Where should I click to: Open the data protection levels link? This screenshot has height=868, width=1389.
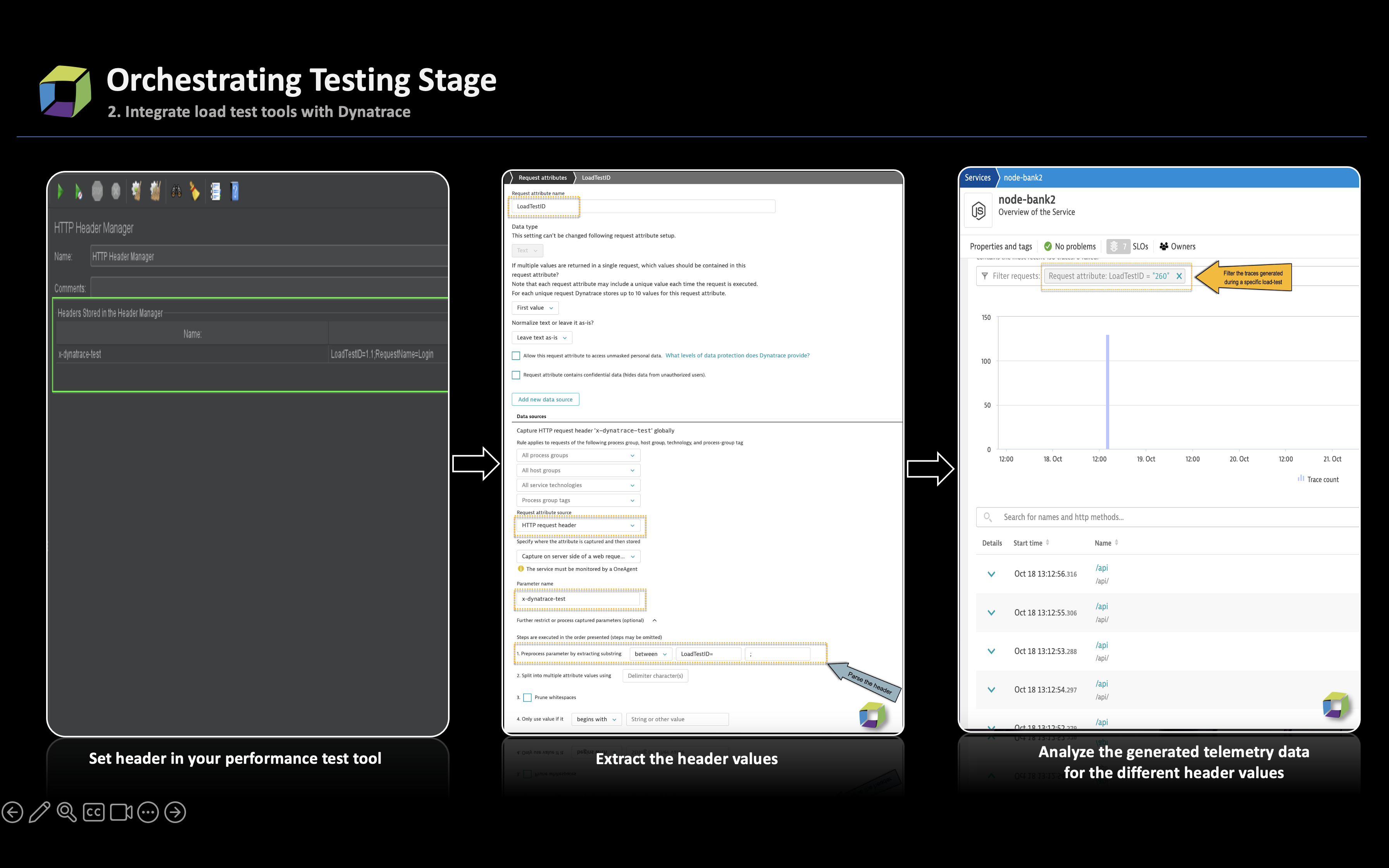point(737,355)
